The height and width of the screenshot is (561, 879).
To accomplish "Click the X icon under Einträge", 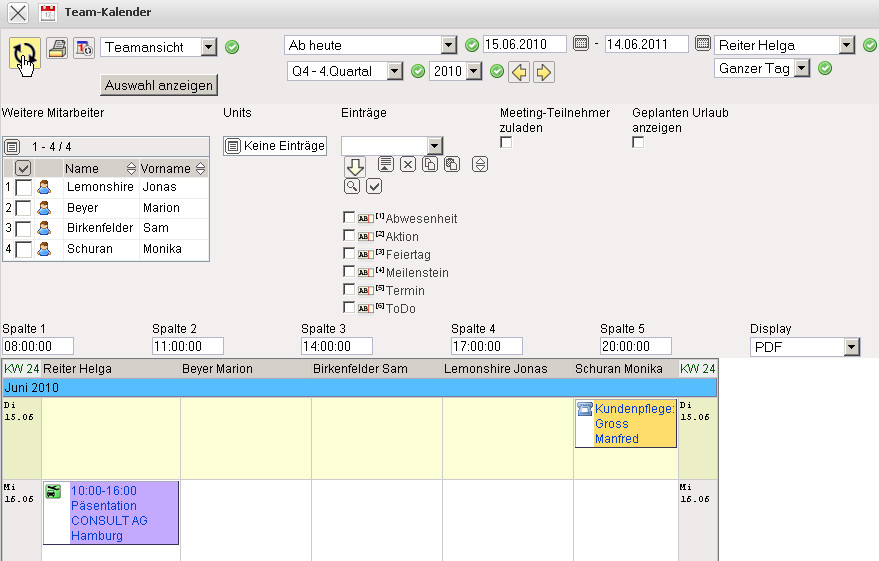I will (x=408, y=165).
